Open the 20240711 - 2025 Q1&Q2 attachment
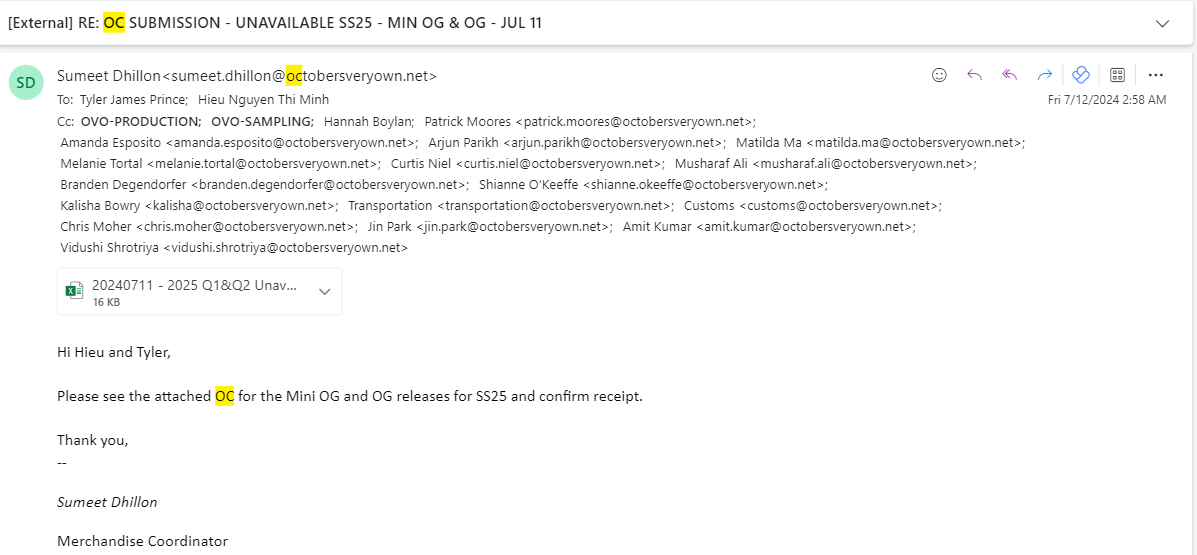Screen dimensions: 1197x555 coord(194,292)
